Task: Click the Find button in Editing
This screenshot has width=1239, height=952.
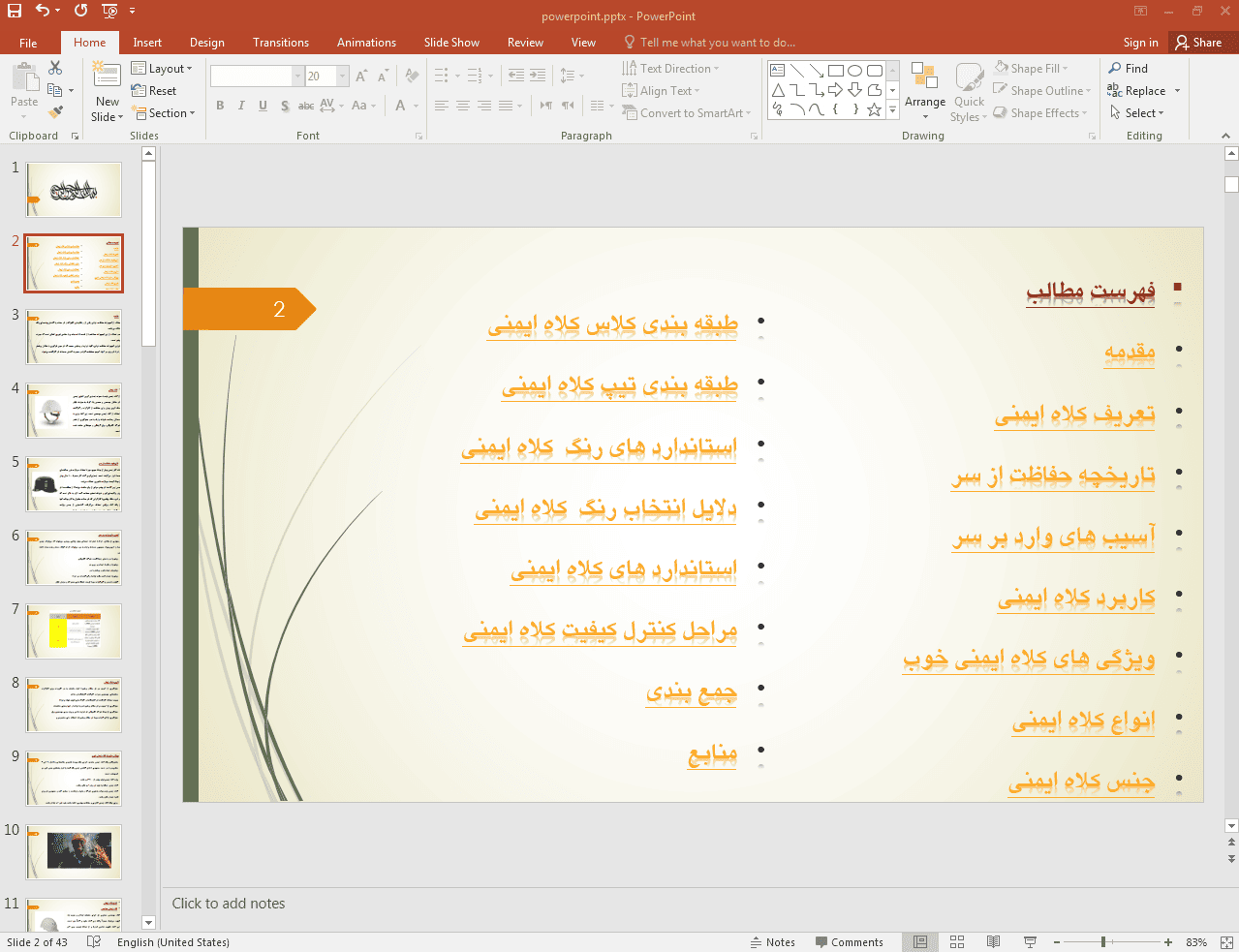Action: [1129, 69]
